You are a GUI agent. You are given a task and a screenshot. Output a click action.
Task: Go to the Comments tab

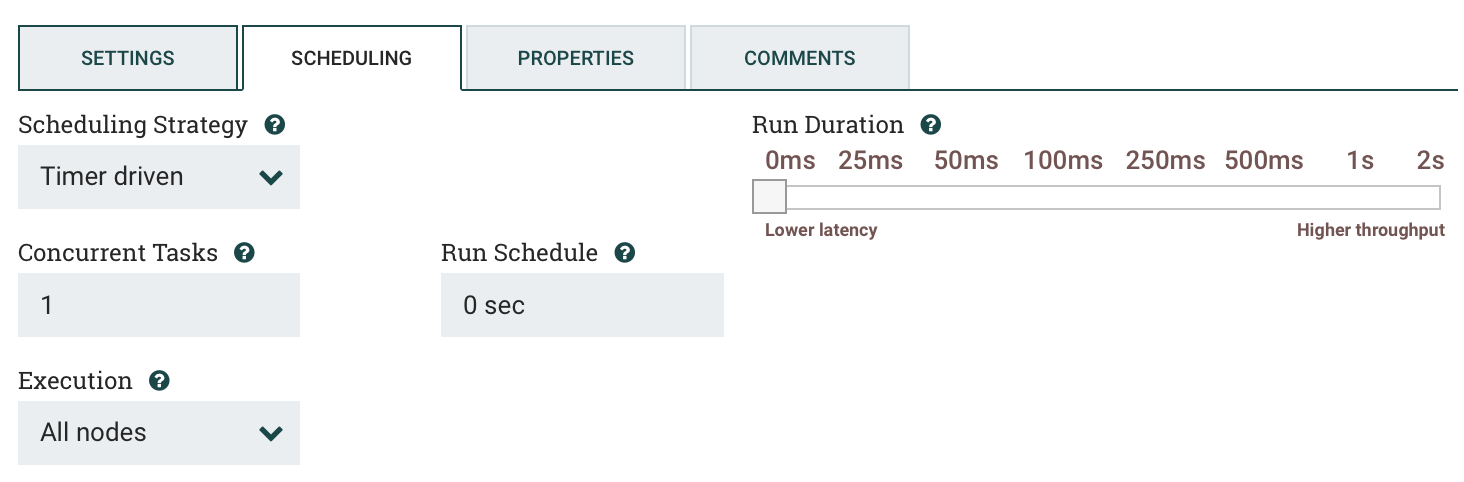tap(800, 58)
